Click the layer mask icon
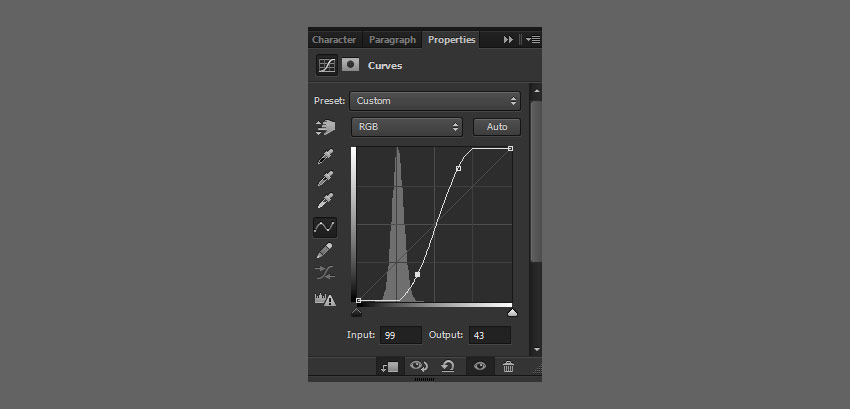Viewport: 850px width, 409px height. point(351,65)
